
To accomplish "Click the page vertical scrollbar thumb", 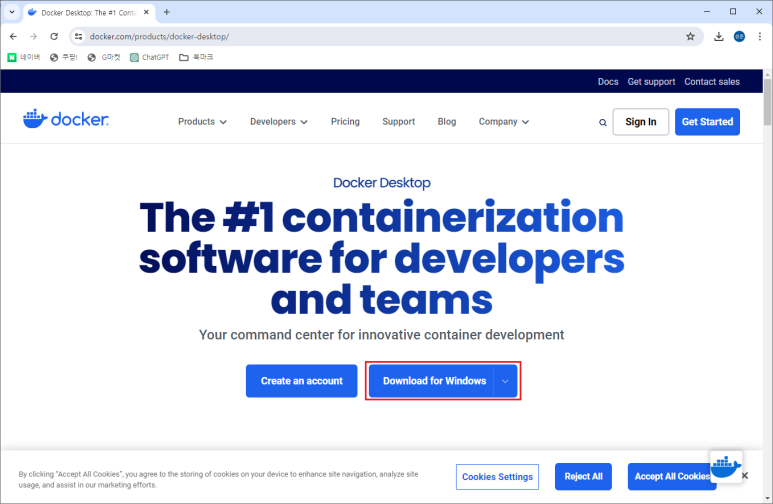I will [x=767, y=101].
